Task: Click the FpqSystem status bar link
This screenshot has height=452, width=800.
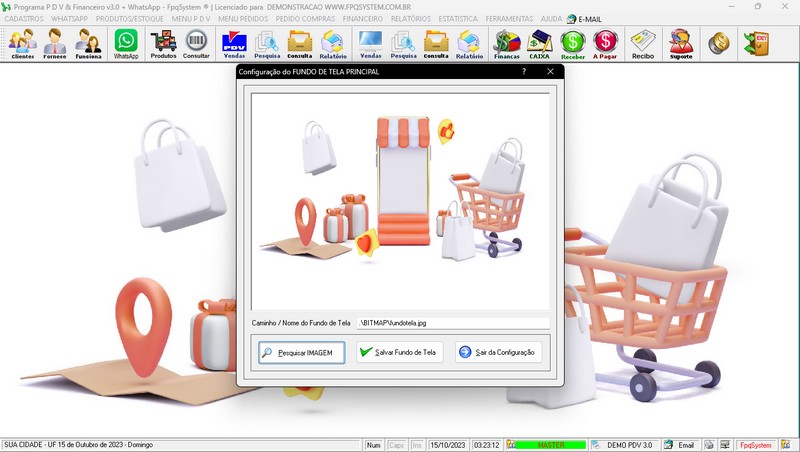Action: point(756,445)
